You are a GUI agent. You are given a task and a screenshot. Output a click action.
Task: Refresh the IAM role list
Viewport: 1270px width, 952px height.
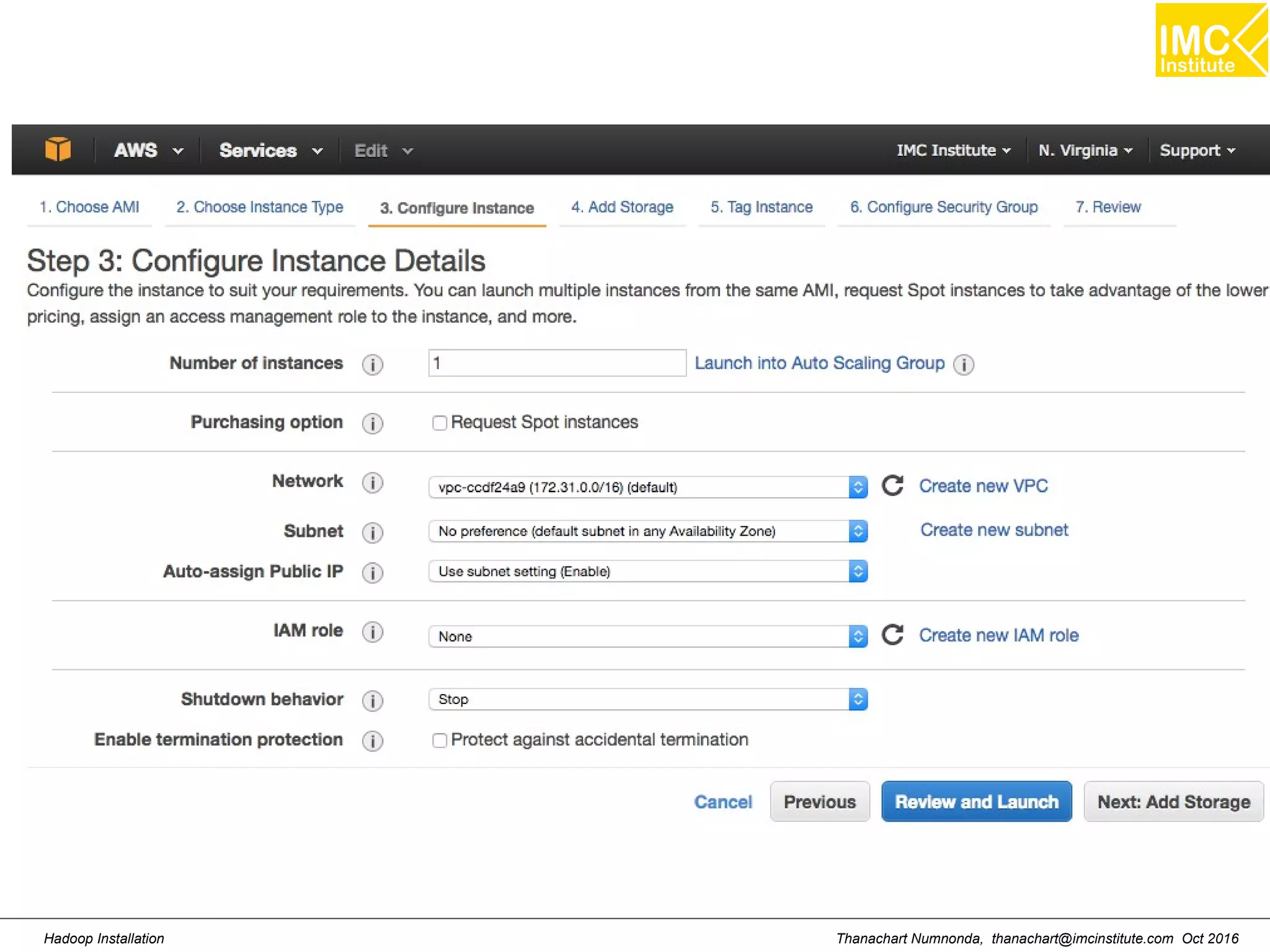pyautogui.click(x=892, y=635)
